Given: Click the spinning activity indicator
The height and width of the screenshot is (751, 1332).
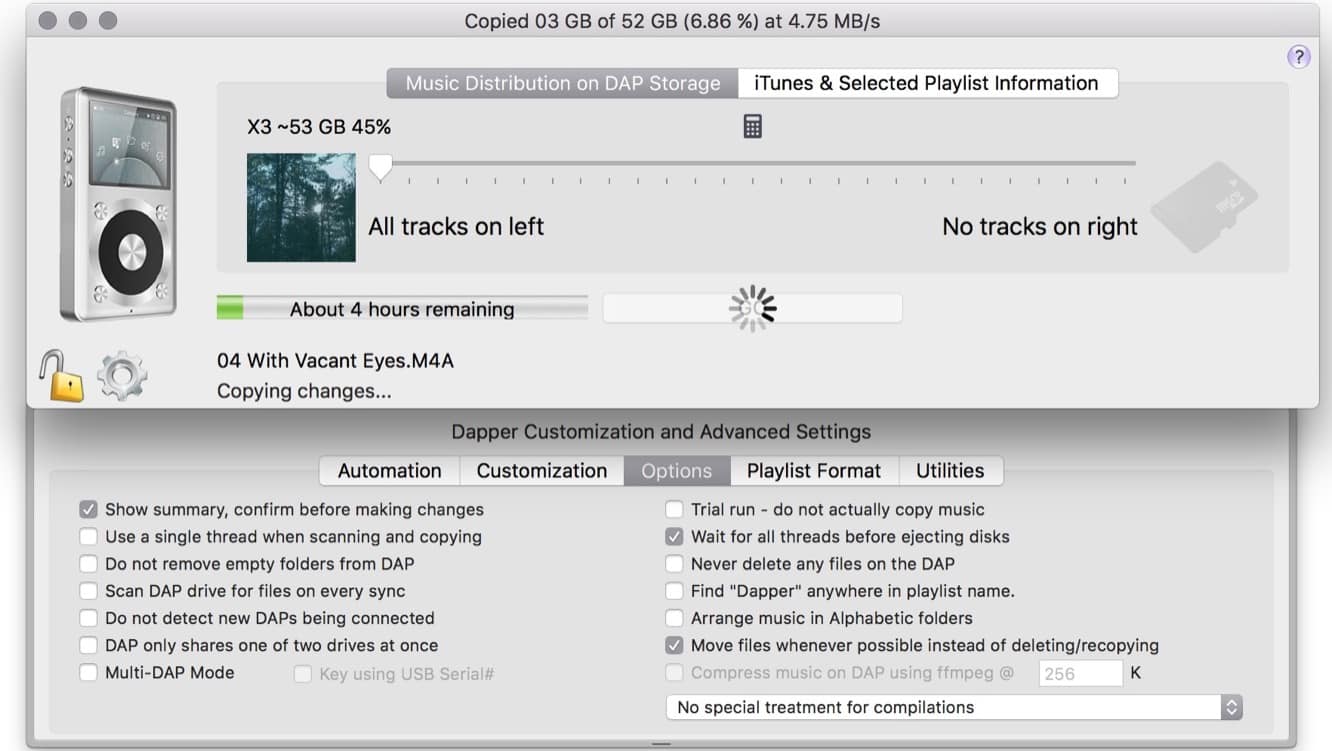Looking at the screenshot, I should (752, 309).
